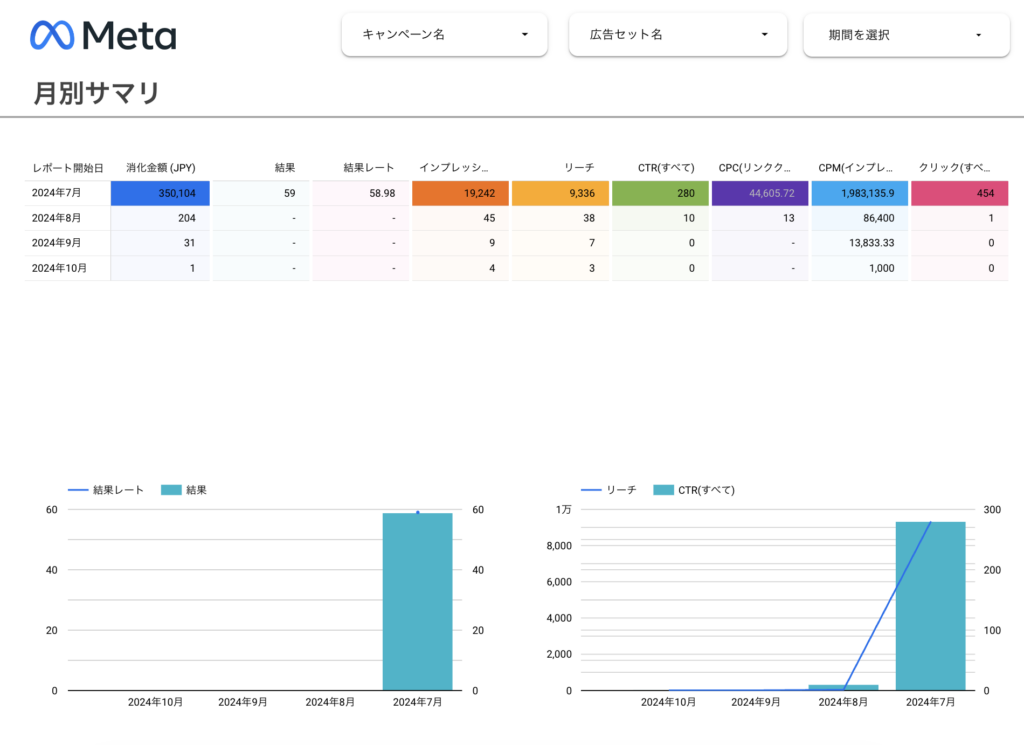Click the レポート開始日 column header
Viewport: 1024px width, 745px height.
tap(67, 168)
